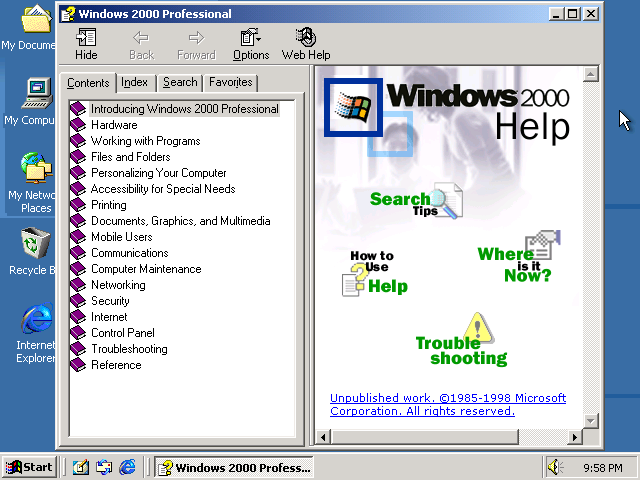
Task: Click the help pane scroll down arrow
Action: click(591, 420)
